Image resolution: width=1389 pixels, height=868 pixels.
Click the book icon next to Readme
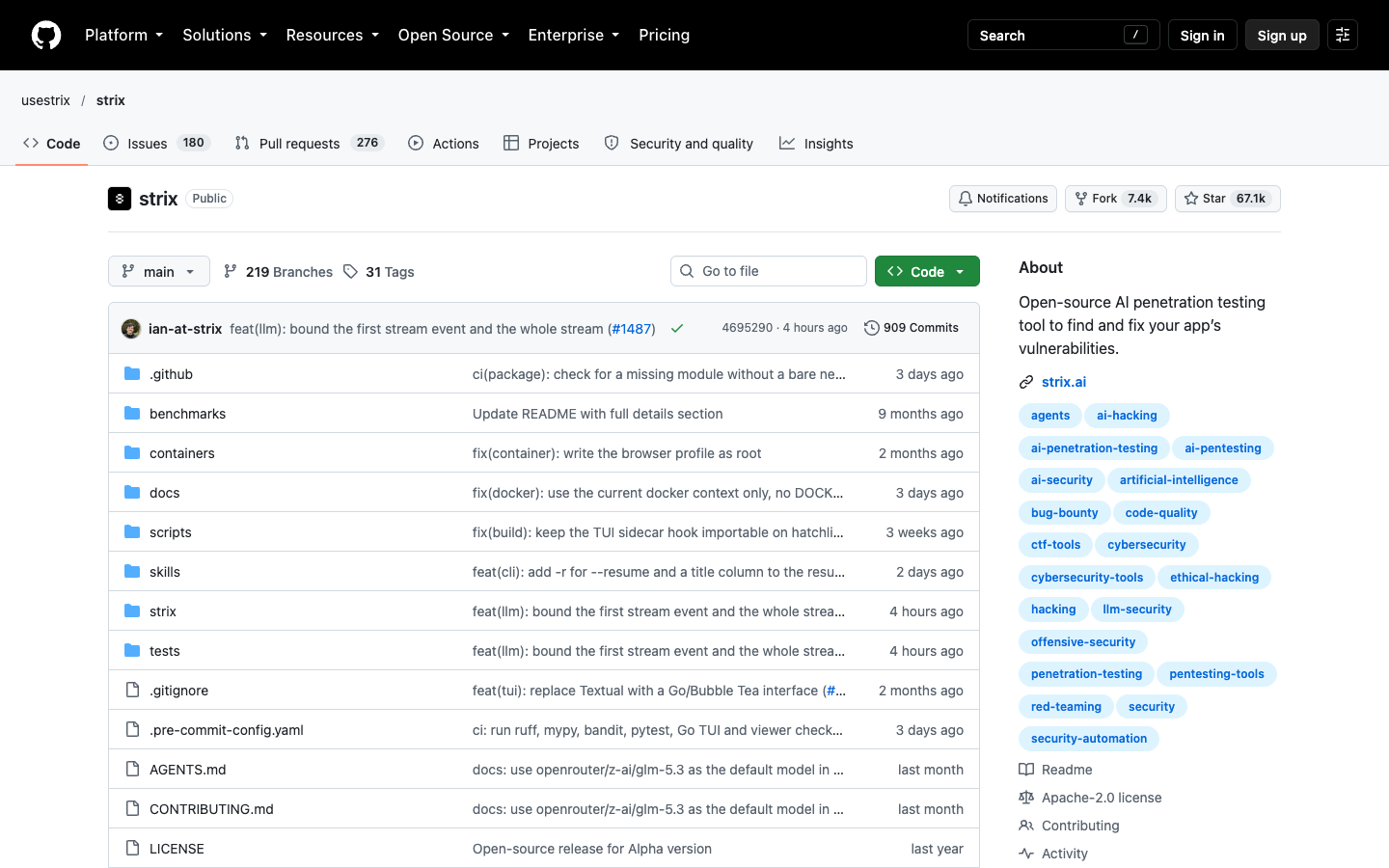tap(1026, 770)
